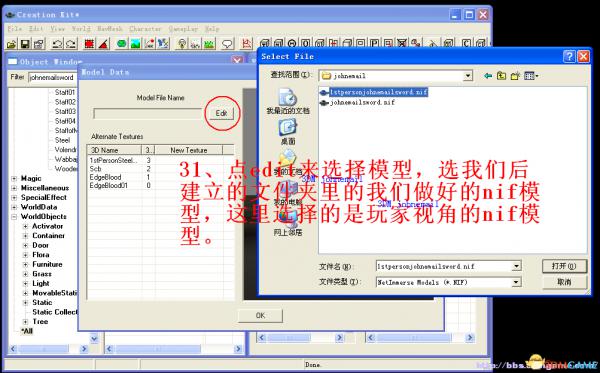The height and width of the screenshot is (373, 600).
Task: Click the Undo arrow toolbar icon
Action: coord(57,44)
